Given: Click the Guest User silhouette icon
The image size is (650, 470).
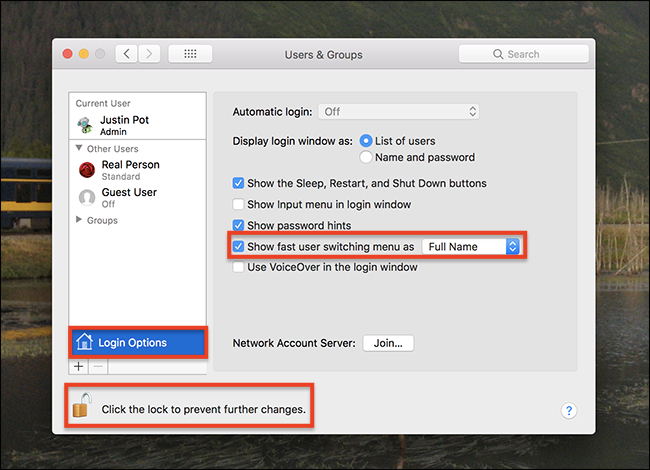Looking at the screenshot, I should (x=87, y=198).
